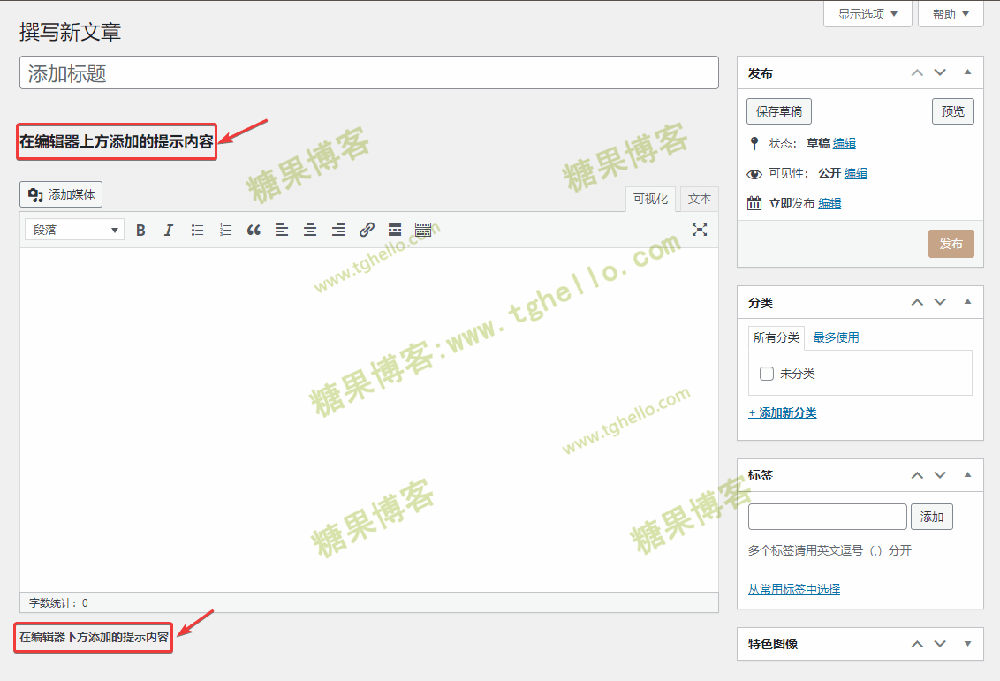Move the 标签 panel up

[917, 475]
